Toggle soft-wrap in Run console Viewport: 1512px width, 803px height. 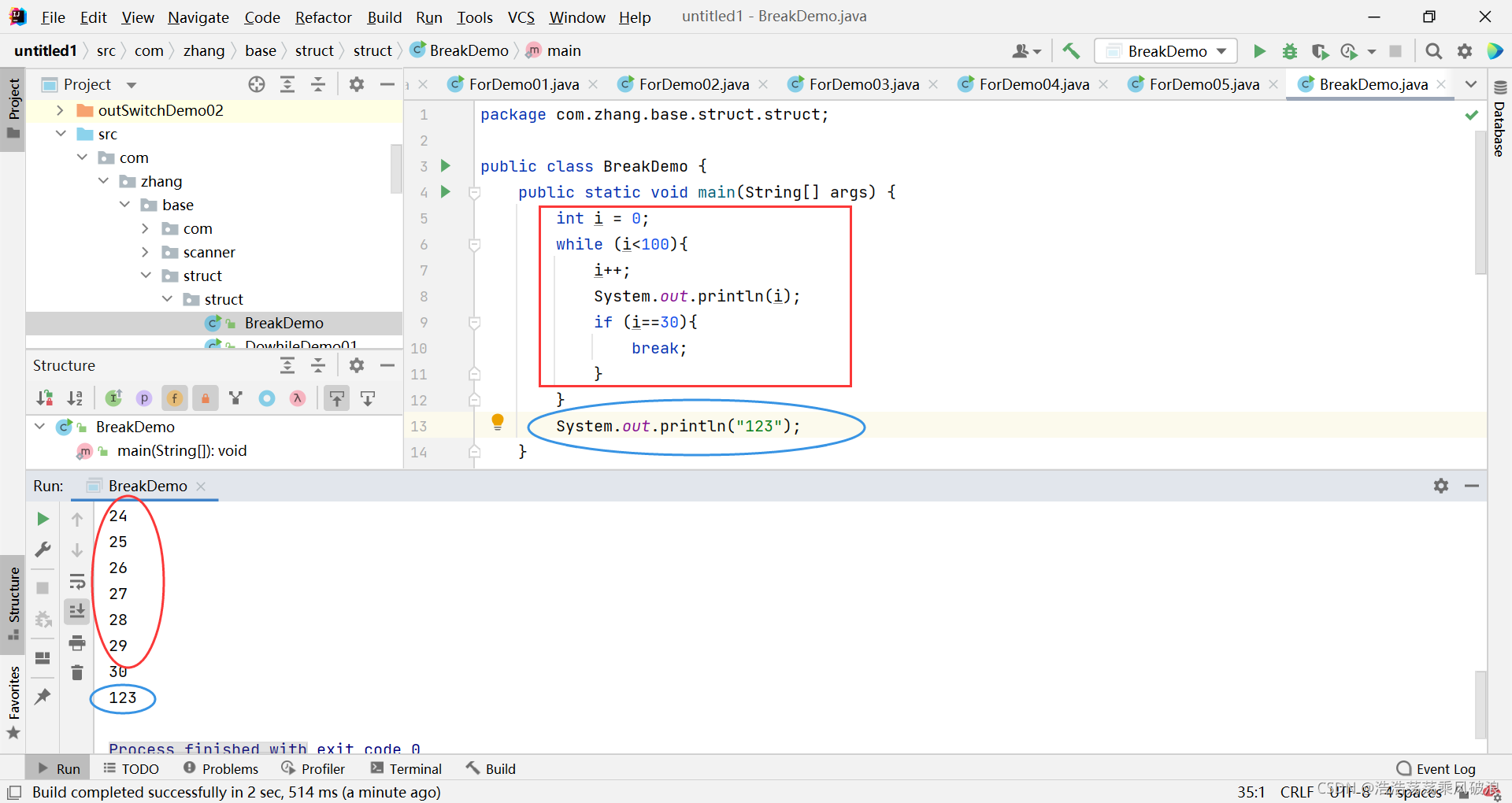77,582
